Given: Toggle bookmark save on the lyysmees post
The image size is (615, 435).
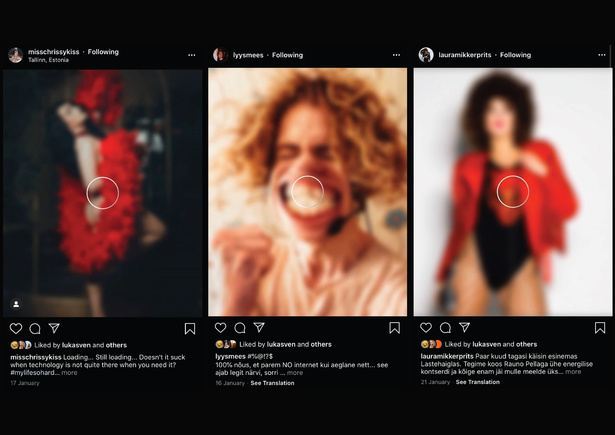Looking at the screenshot, I should (x=395, y=328).
